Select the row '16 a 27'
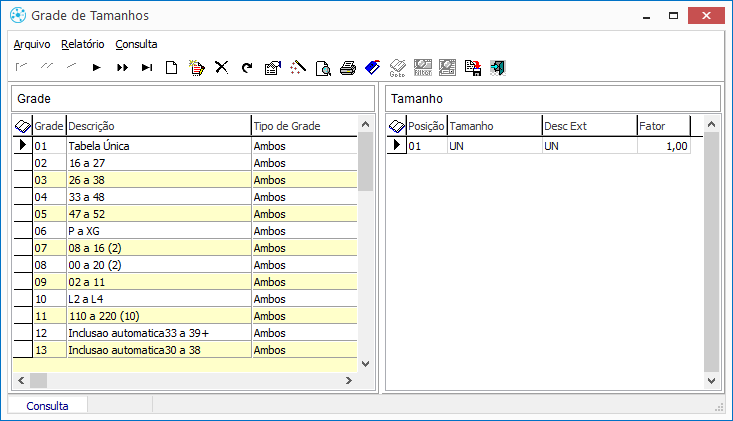The height and width of the screenshot is (421, 733). (x=185, y=163)
